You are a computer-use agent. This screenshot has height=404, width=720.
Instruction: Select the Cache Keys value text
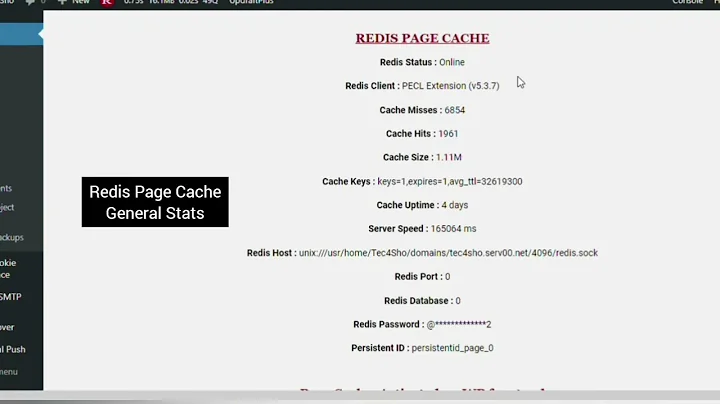(450, 181)
